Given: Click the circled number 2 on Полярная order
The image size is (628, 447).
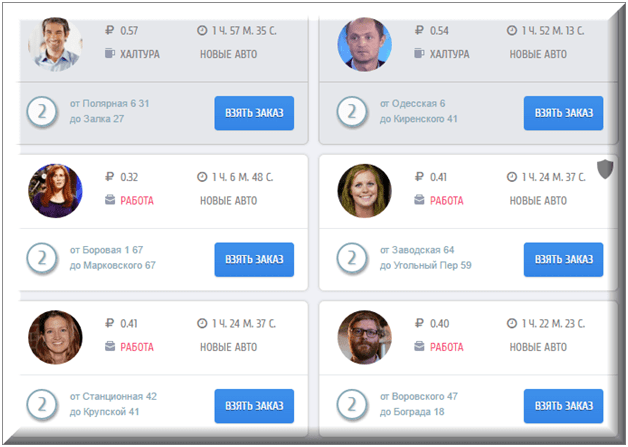Looking at the screenshot, I should pyautogui.click(x=42, y=112).
